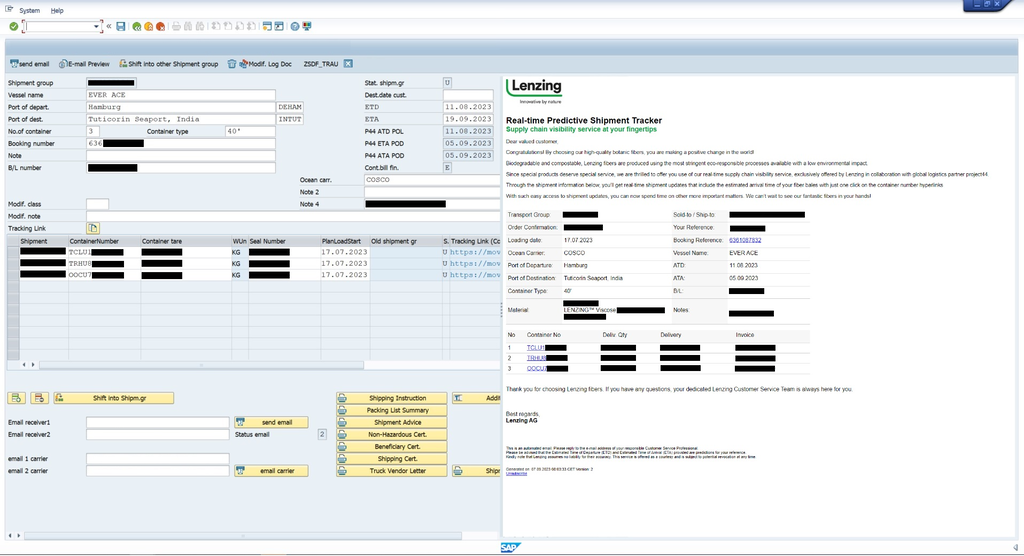Click Shift into other Shipment group
The image size is (1024, 556).
tap(168, 64)
